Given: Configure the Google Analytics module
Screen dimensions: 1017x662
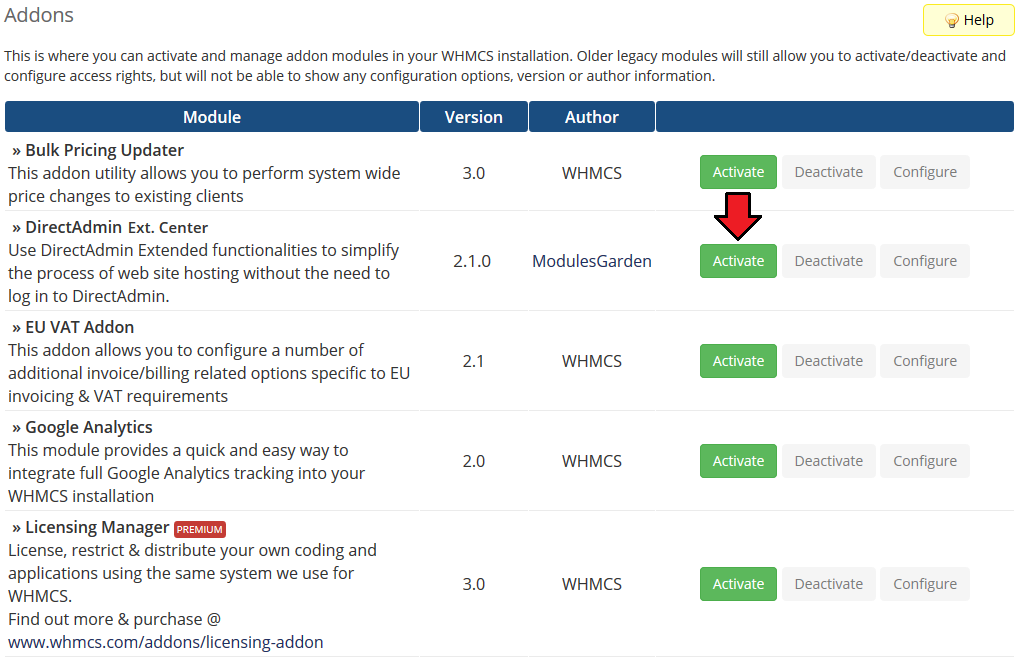Looking at the screenshot, I should (925, 461).
